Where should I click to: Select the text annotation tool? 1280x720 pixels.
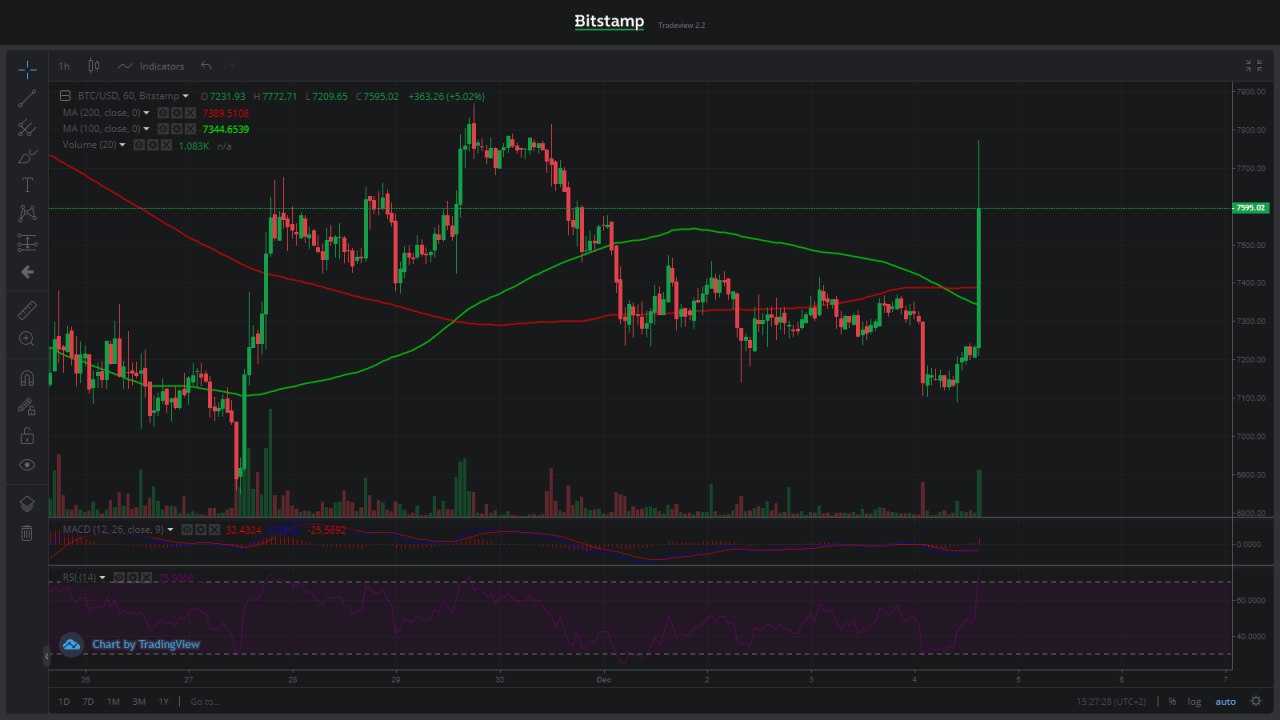(27, 185)
